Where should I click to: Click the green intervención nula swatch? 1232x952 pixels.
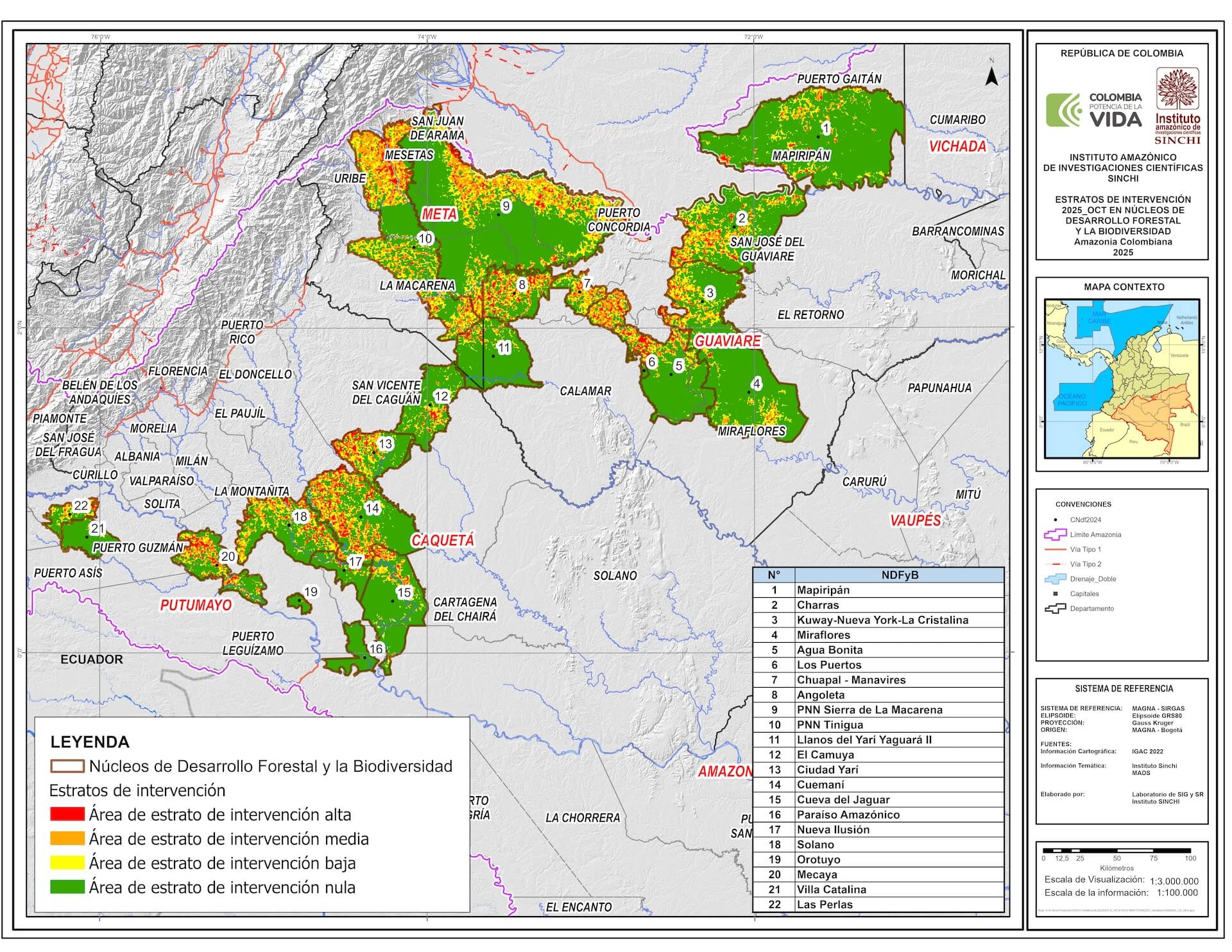tap(67, 887)
